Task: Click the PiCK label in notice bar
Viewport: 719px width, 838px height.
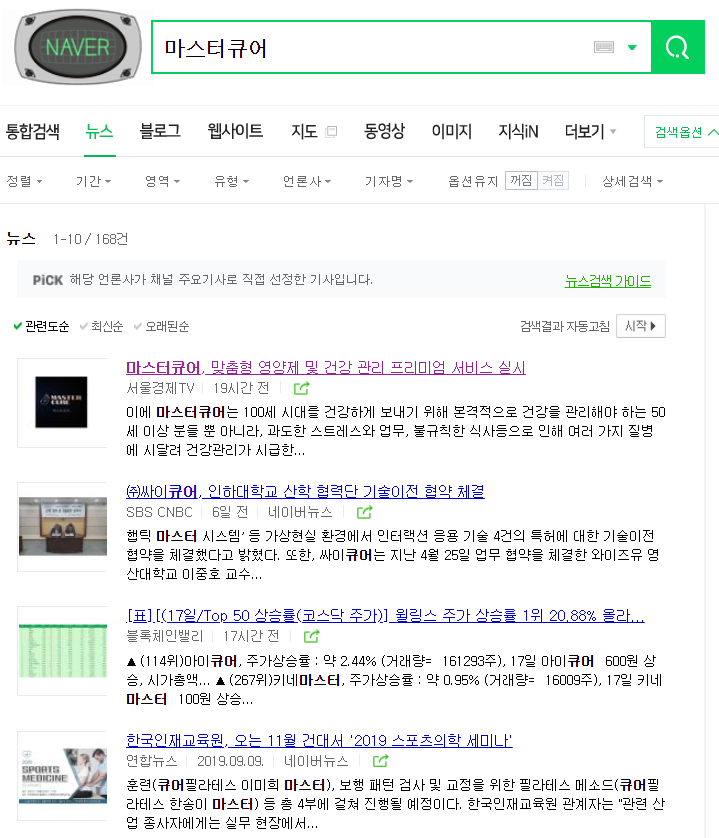Action: (x=48, y=280)
